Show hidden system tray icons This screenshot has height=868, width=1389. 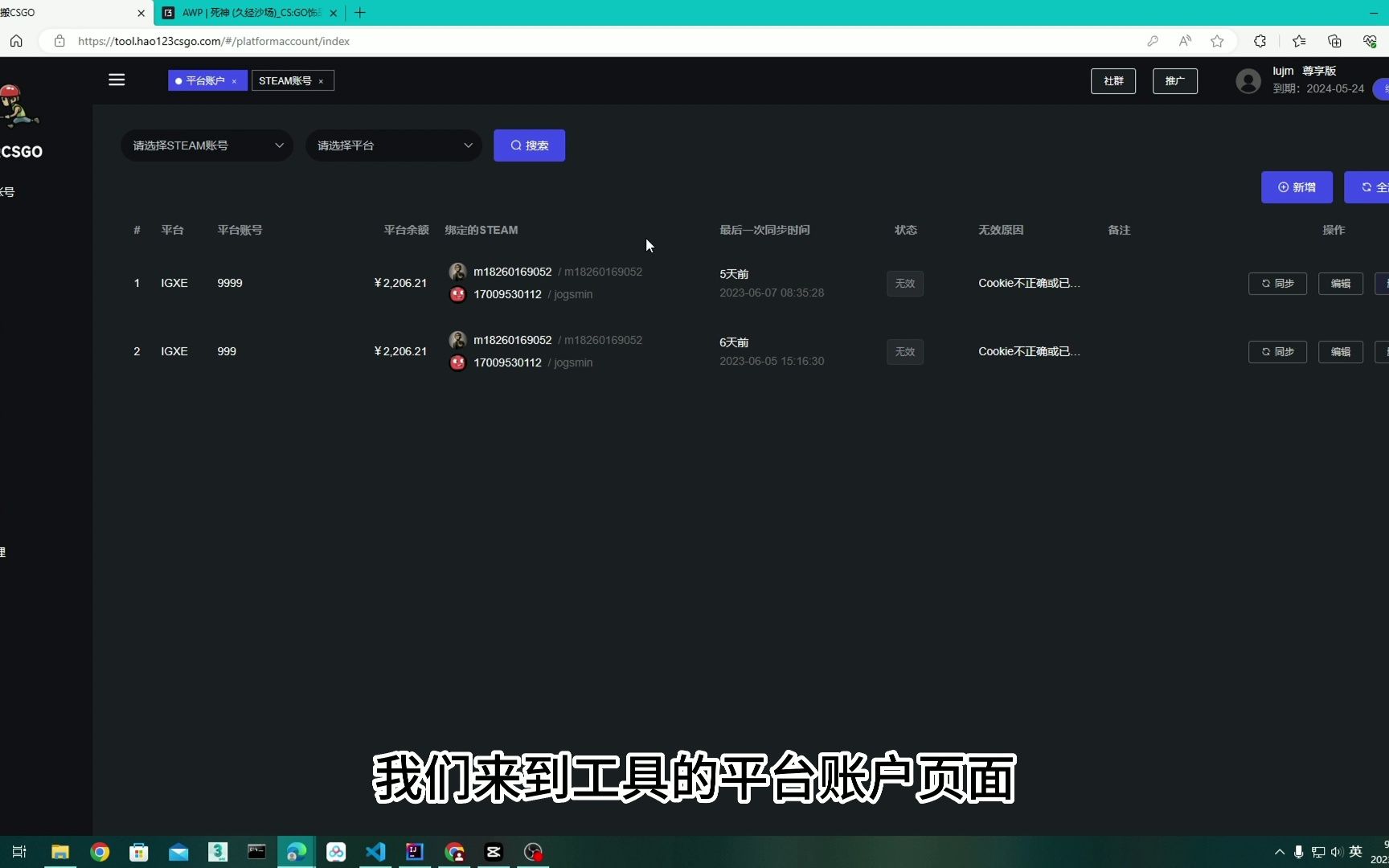click(x=1280, y=852)
